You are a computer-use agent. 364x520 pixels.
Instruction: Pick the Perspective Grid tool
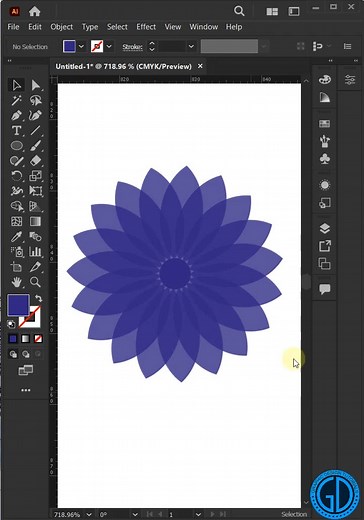point(35,206)
